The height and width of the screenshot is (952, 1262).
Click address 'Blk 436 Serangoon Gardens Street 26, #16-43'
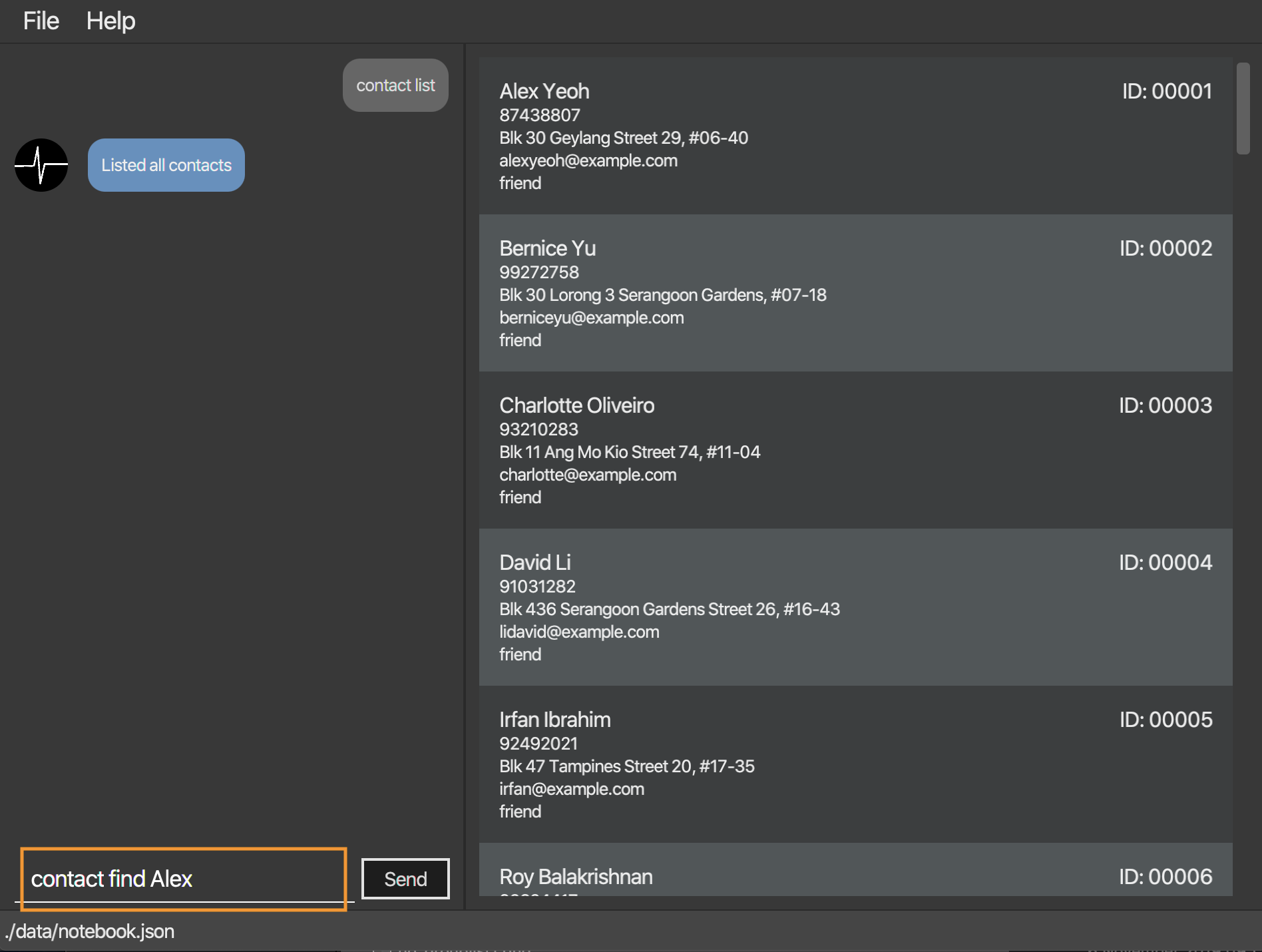pyautogui.click(x=670, y=609)
